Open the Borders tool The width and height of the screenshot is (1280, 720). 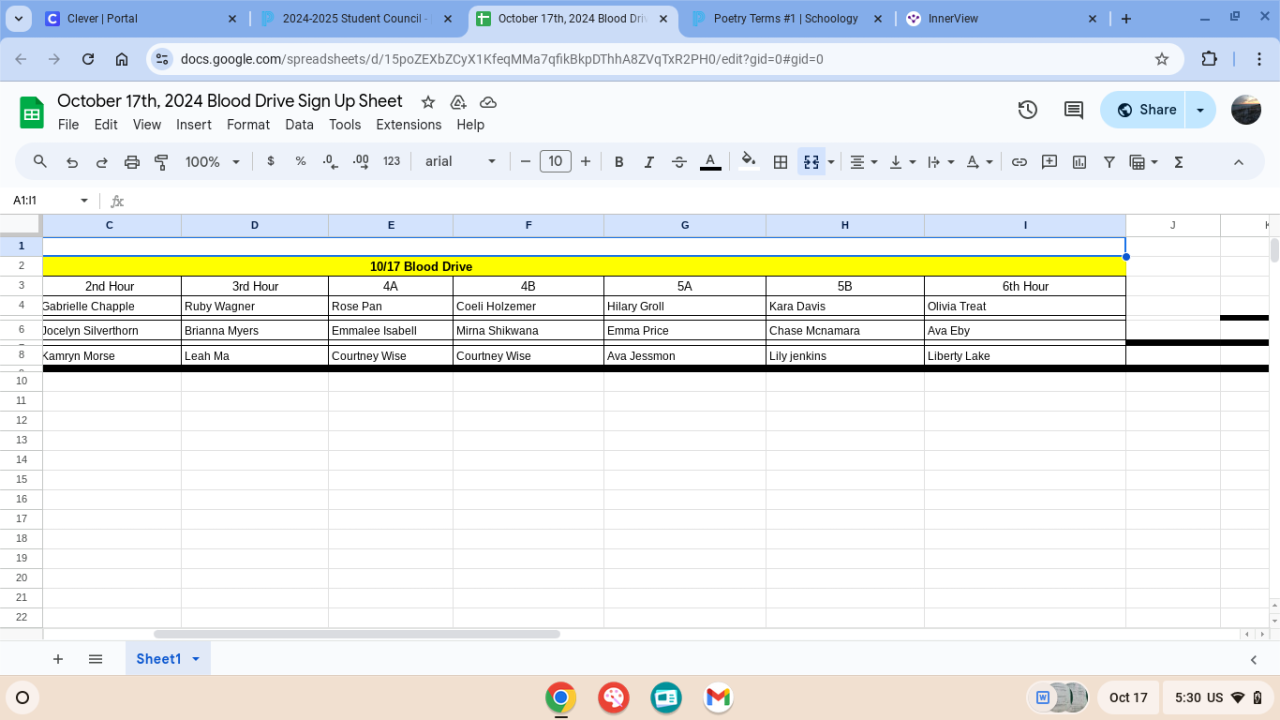click(781, 162)
